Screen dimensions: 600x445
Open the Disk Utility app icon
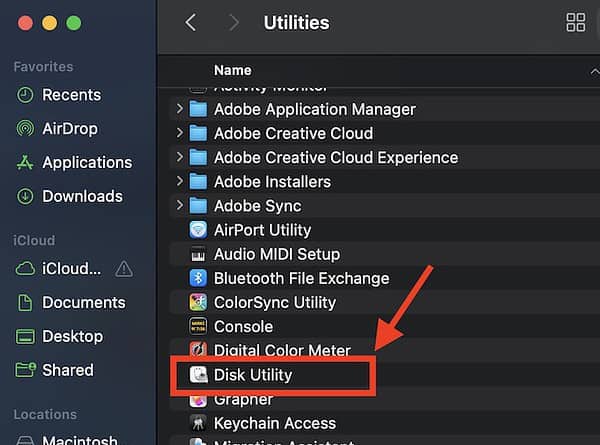tap(198, 375)
